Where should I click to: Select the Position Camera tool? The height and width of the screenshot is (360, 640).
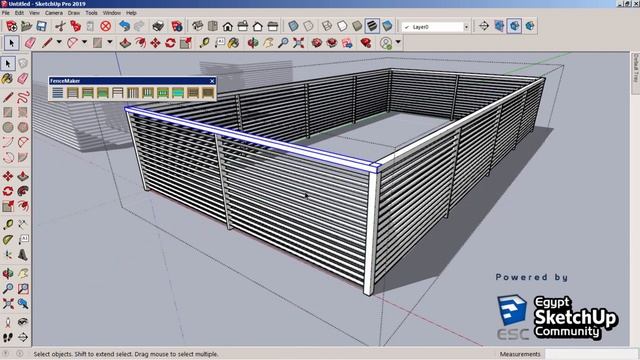[8, 322]
